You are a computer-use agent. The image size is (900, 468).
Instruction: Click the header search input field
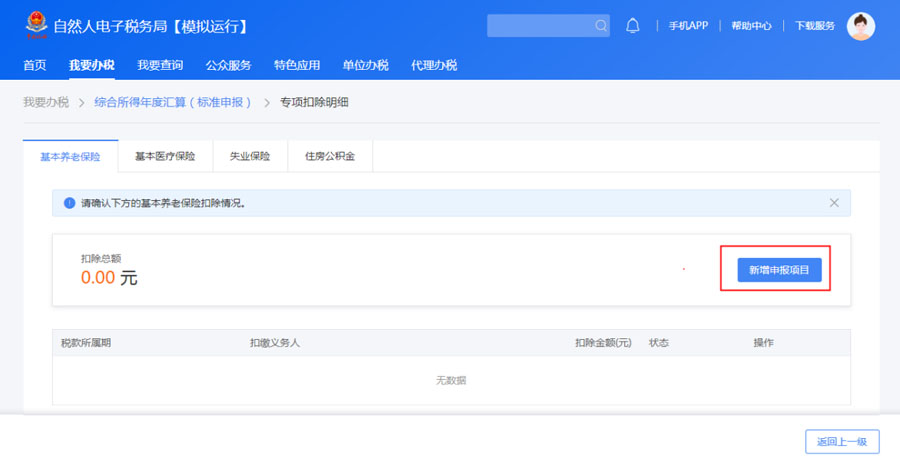(540, 26)
